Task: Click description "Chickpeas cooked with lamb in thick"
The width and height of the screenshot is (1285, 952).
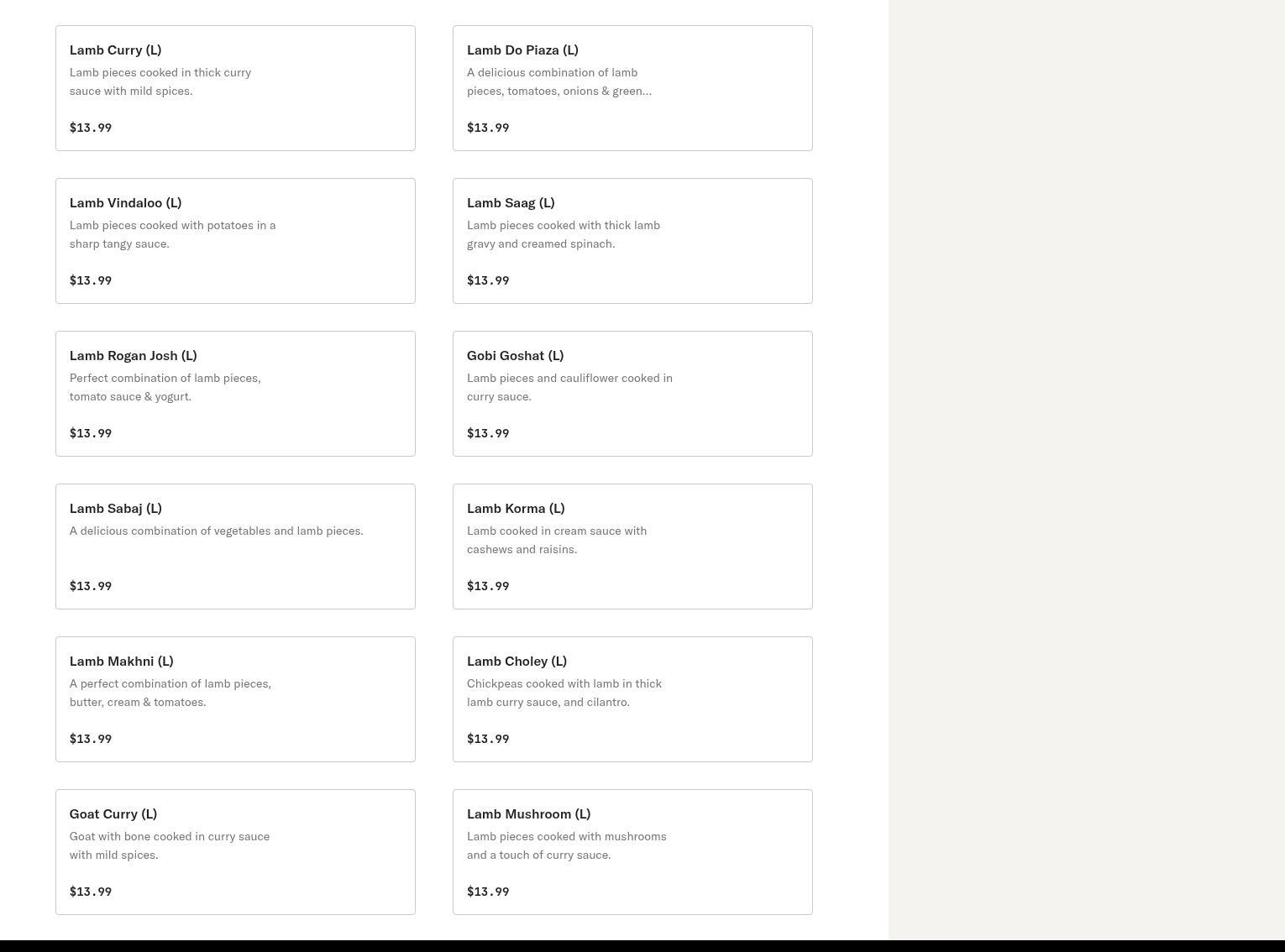Action: coord(564,683)
